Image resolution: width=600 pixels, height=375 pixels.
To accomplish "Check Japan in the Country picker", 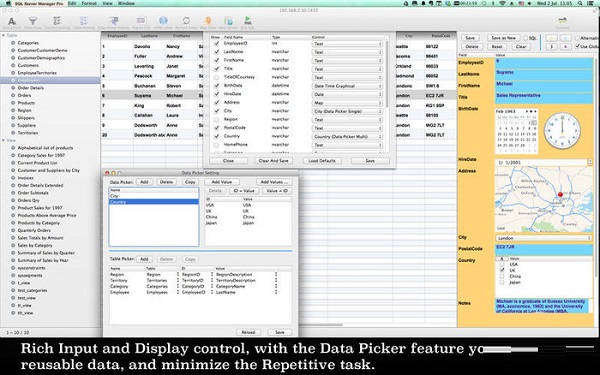I will [x=502, y=282].
